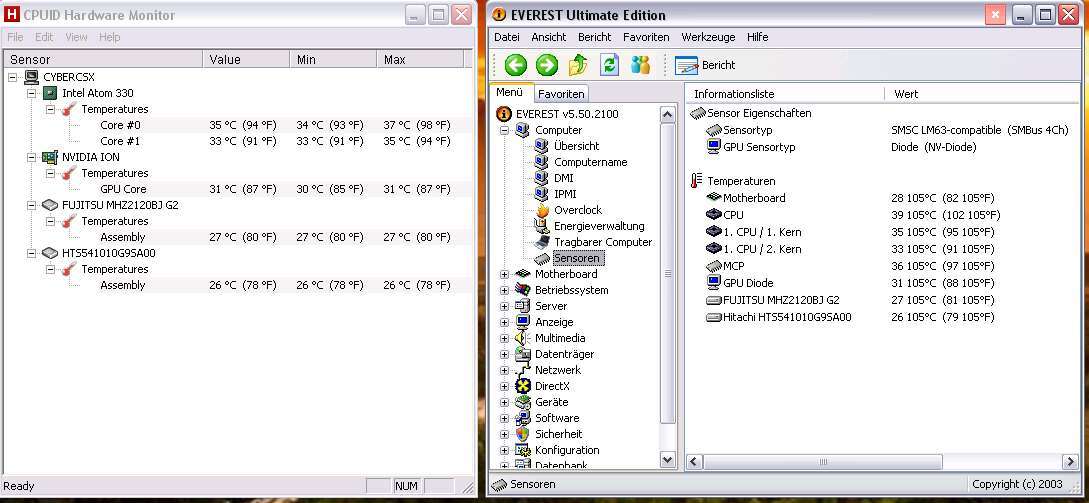
Task: Open the Bericht report button in toolbar
Action: pyautogui.click(x=705, y=65)
